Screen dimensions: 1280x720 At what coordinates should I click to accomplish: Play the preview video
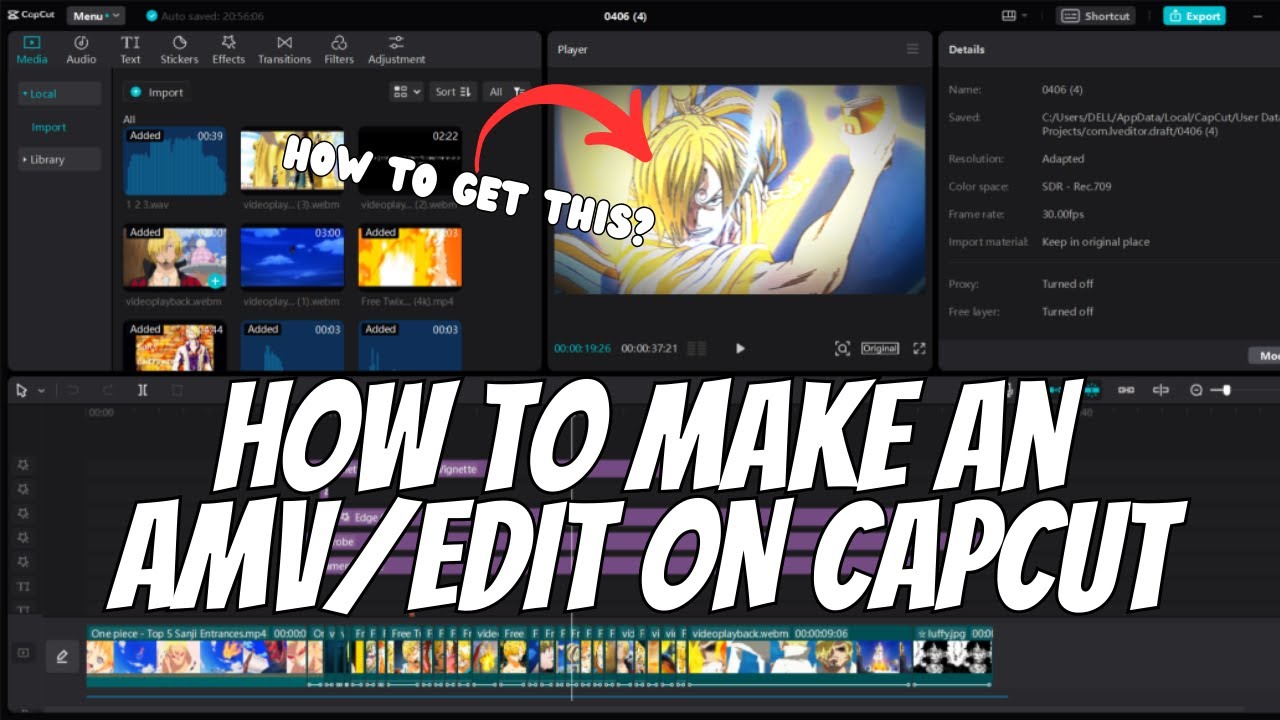pos(740,348)
